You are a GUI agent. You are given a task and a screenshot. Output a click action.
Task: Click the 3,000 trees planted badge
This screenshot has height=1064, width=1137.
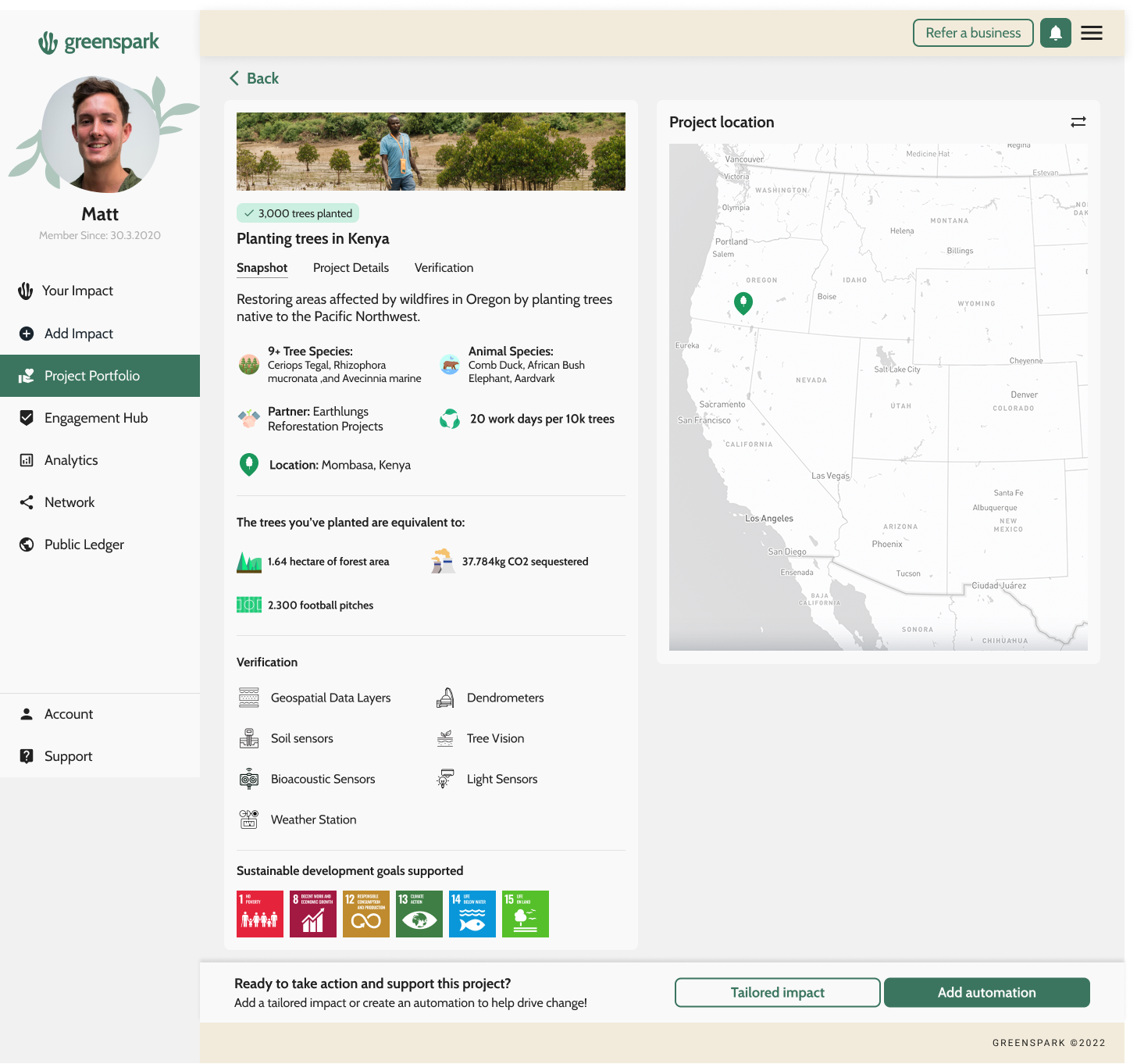(x=298, y=213)
